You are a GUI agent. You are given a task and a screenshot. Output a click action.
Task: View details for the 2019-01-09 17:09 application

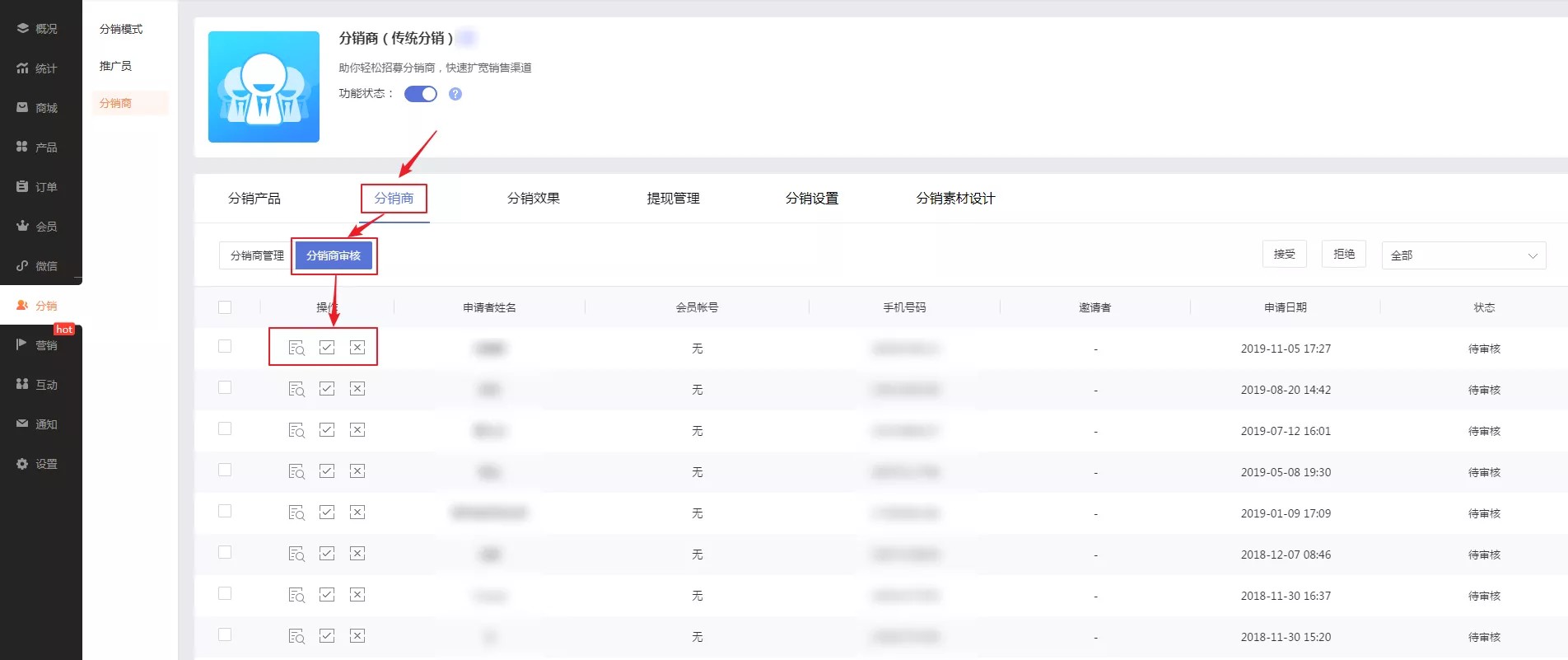[x=296, y=513]
